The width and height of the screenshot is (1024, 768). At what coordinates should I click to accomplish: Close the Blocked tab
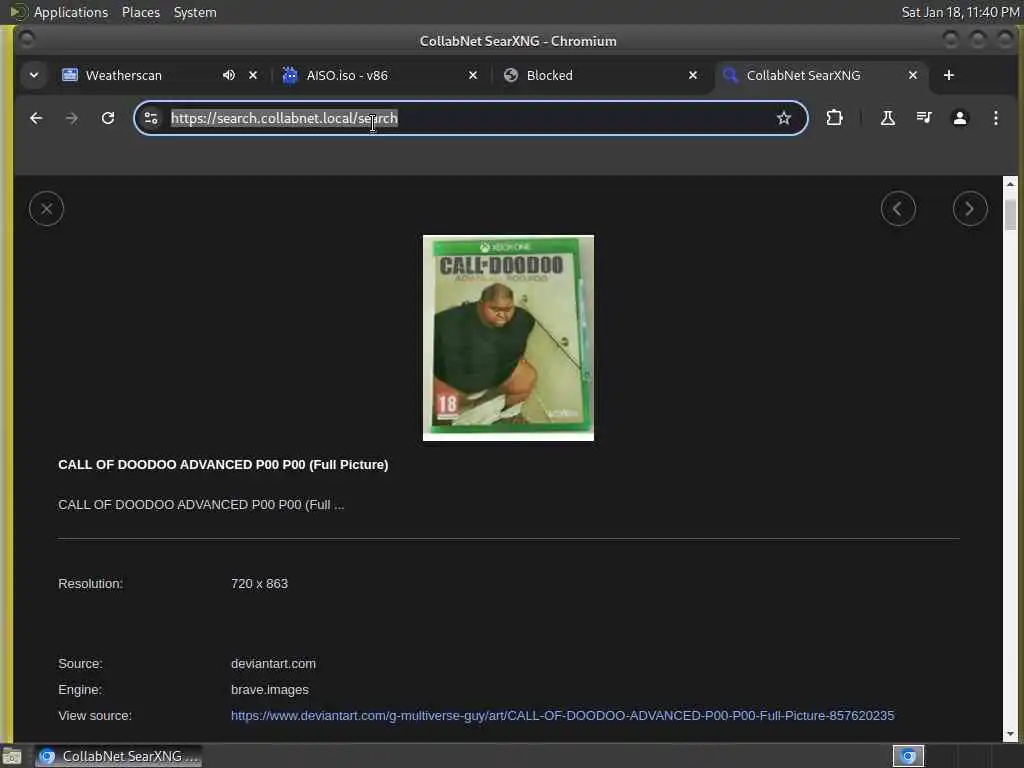coord(693,75)
